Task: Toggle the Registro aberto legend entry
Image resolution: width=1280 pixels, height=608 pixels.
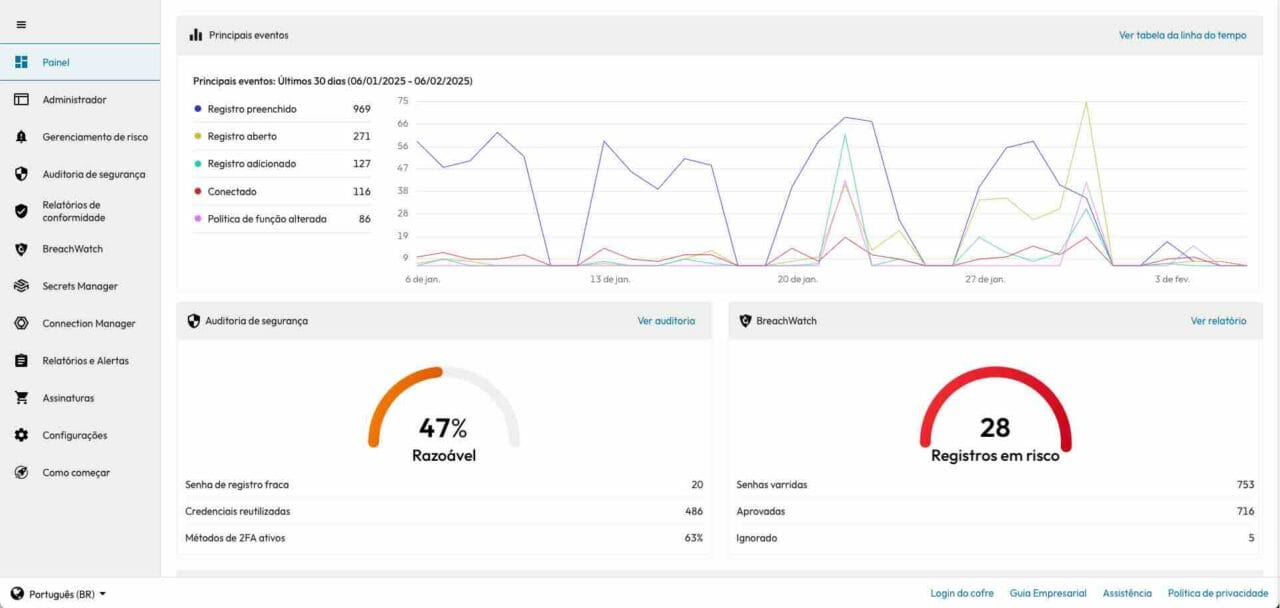Action: pyautogui.click(x=241, y=136)
